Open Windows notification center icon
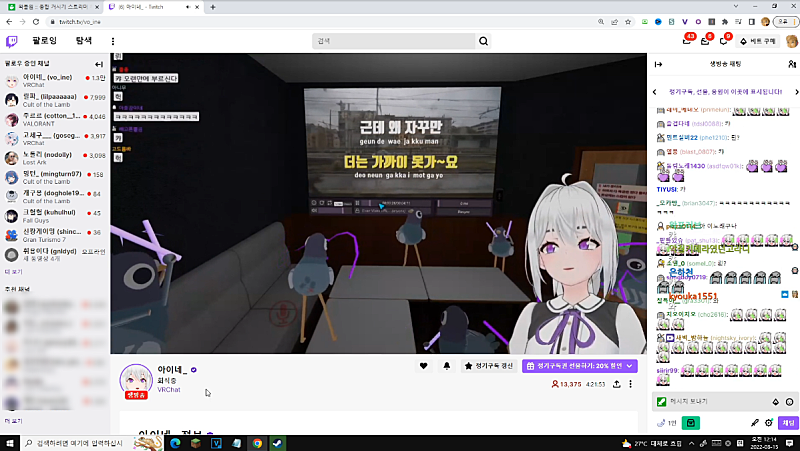 [x=790, y=443]
